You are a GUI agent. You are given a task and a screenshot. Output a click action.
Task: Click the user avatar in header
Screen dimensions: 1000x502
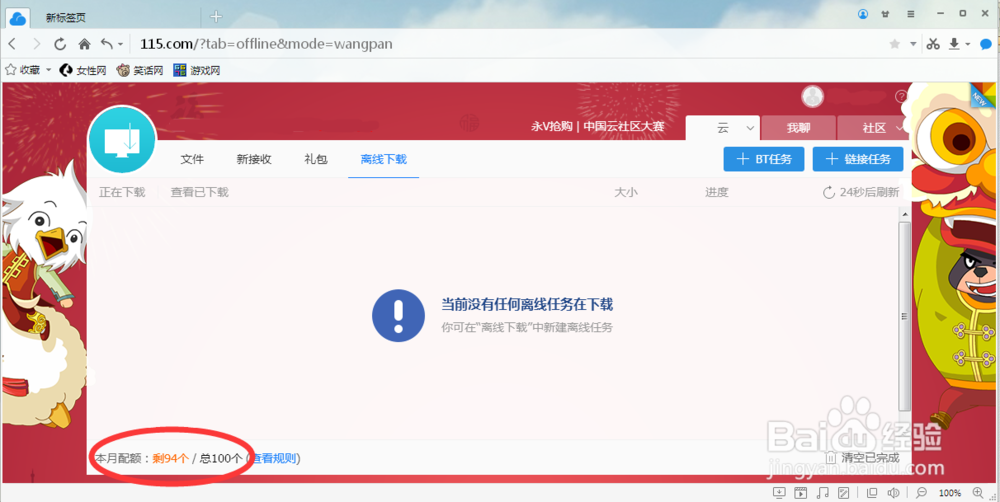[812, 96]
